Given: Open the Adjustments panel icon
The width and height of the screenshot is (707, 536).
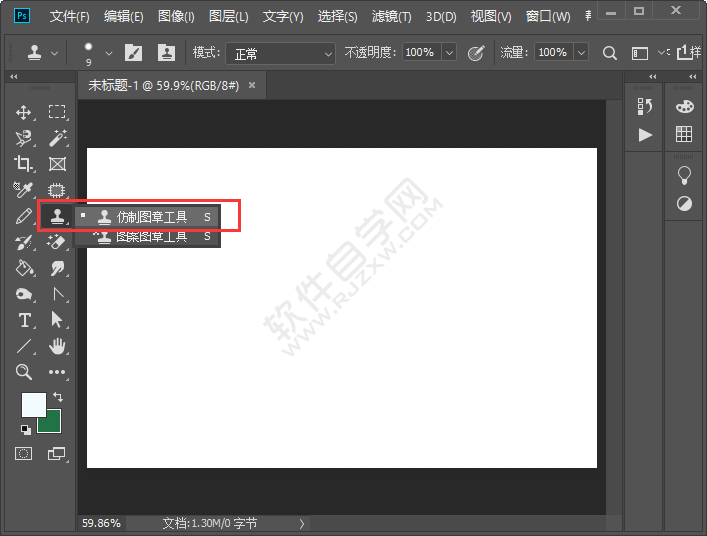Looking at the screenshot, I should click(684, 204).
